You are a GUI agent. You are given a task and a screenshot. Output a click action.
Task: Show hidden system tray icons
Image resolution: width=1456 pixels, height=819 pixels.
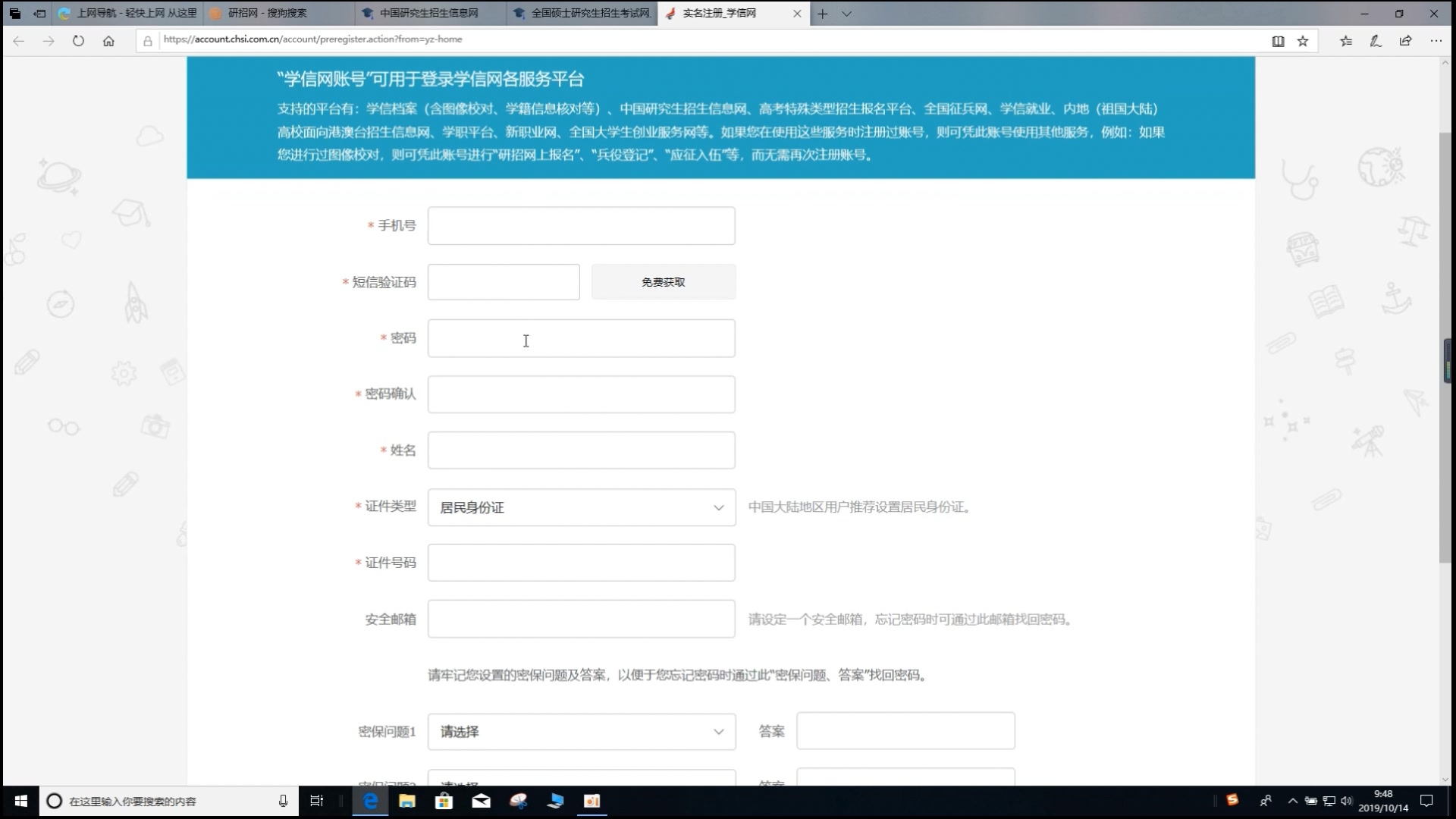pyautogui.click(x=1293, y=801)
